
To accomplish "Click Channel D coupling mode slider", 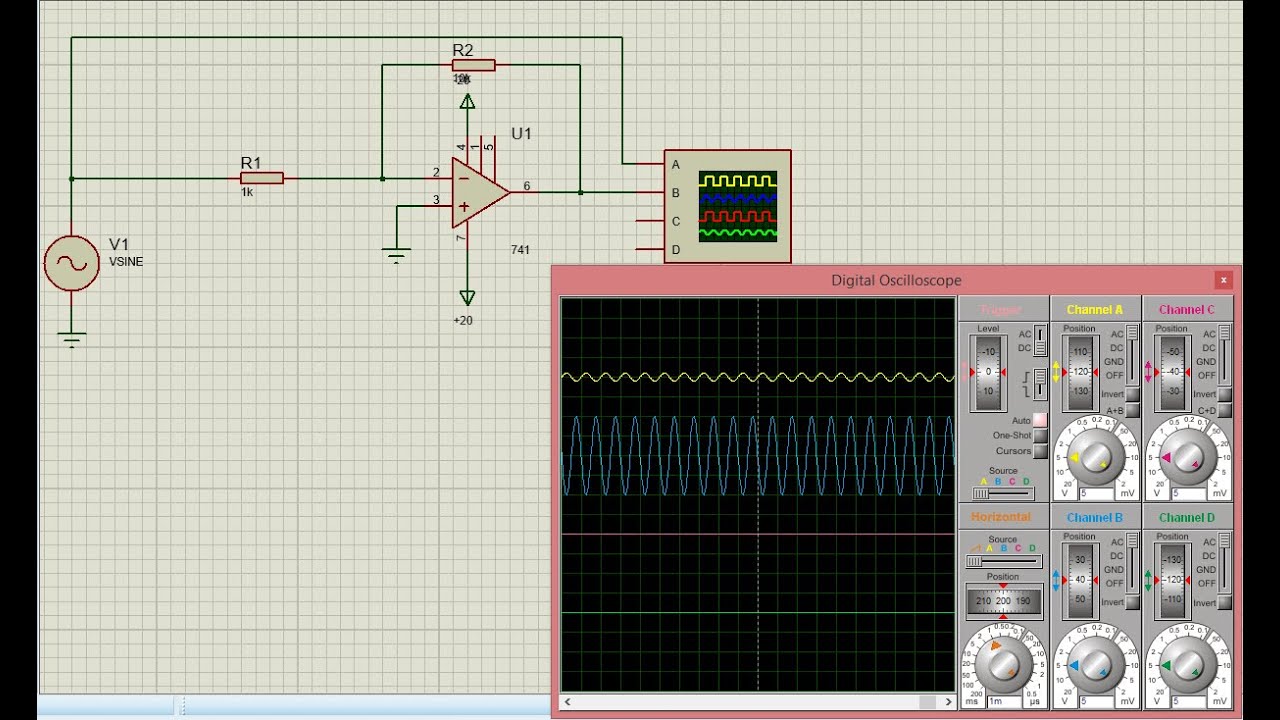I will [1225, 562].
